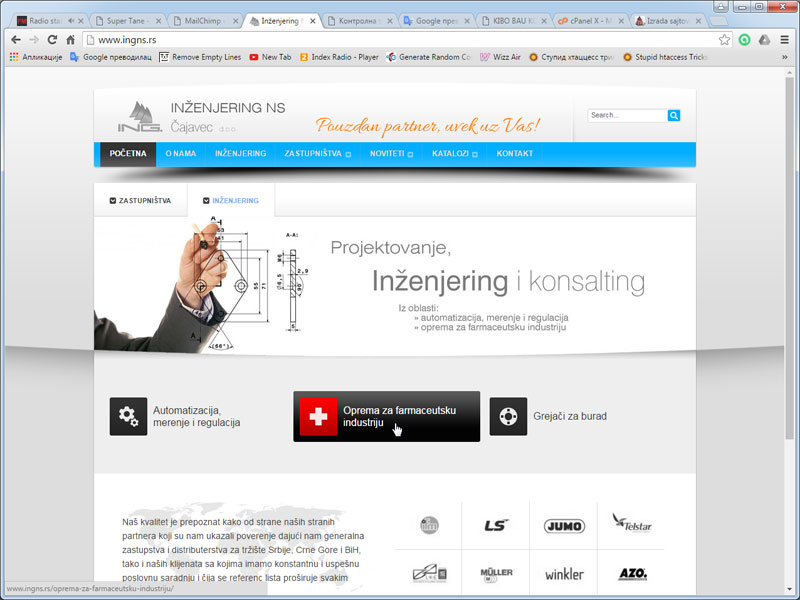Switch to the Izrada sajtova browser tab

coord(667,21)
